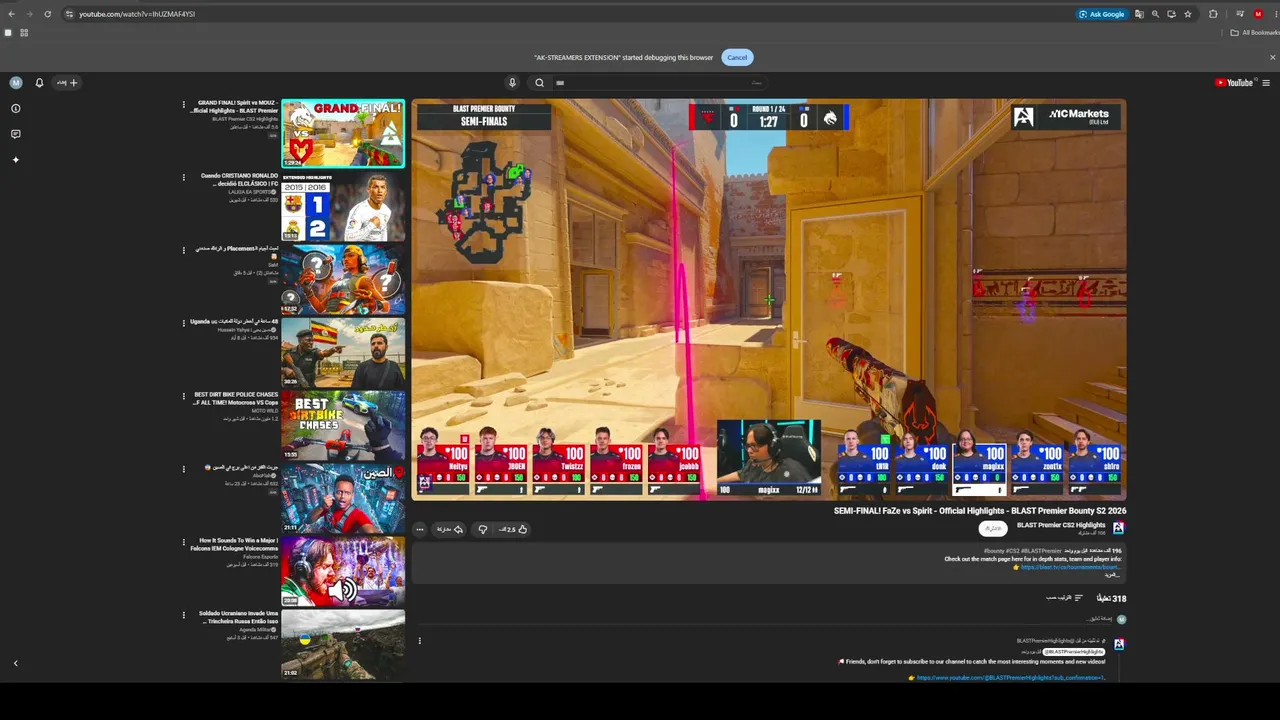Screen dimensions: 1280x720
Task: Open the 'BEST DIRT BIKE POLICE CHASES' video title
Action: click(236, 398)
